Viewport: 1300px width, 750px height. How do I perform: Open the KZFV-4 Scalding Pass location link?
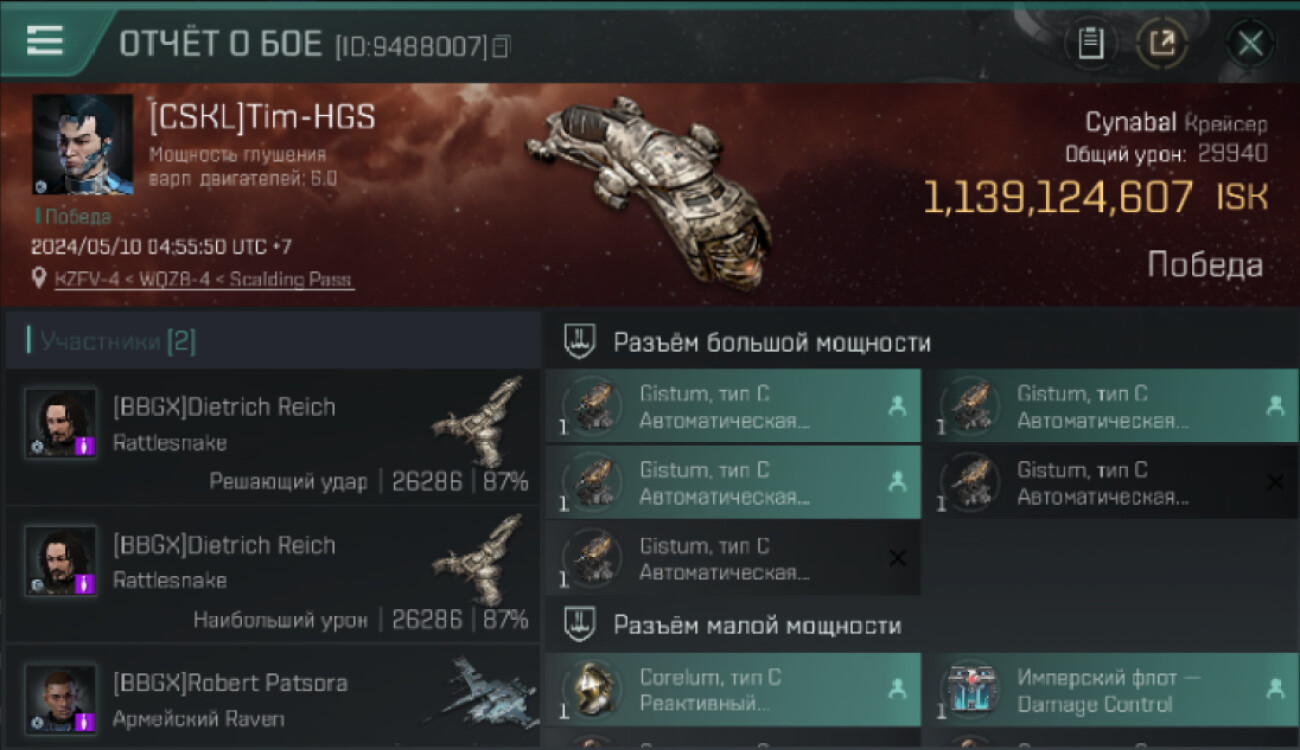coord(204,280)
